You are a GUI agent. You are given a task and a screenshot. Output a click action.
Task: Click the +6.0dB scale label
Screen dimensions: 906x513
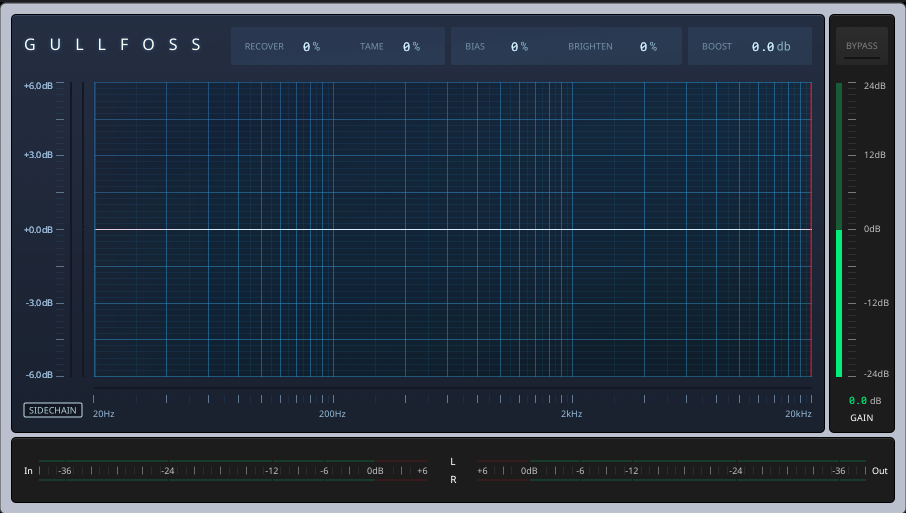[38, 86]
